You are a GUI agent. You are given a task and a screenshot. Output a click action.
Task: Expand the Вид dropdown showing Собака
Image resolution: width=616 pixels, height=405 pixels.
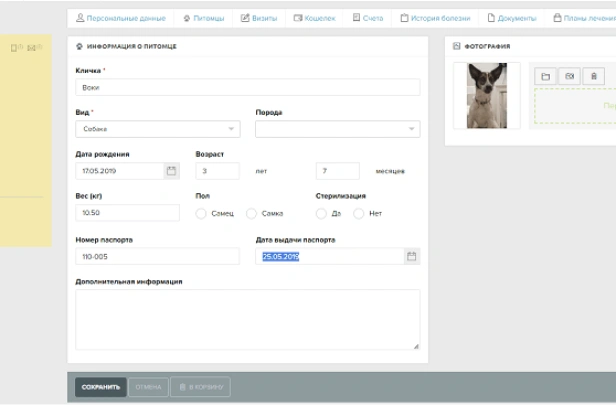(x=157, y=129)
